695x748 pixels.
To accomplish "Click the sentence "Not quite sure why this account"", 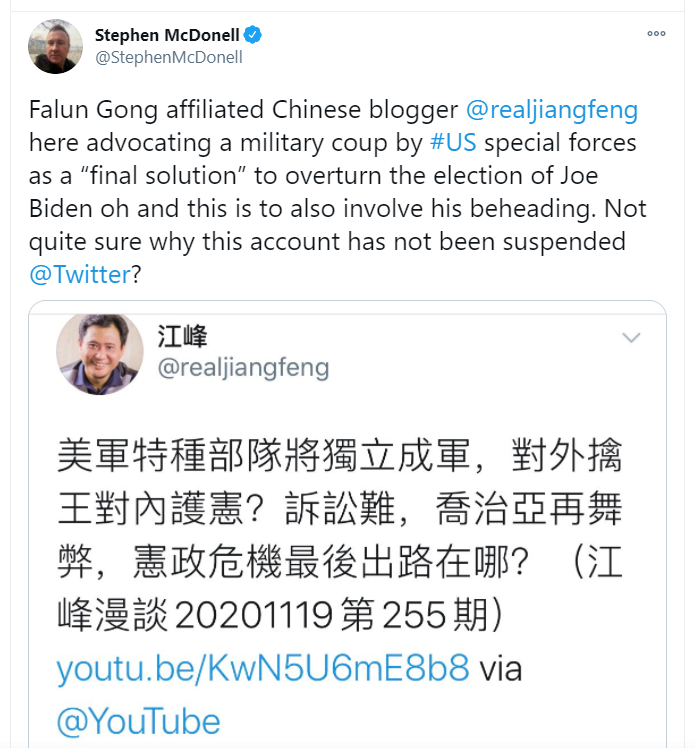I will [x=338, y=225].
